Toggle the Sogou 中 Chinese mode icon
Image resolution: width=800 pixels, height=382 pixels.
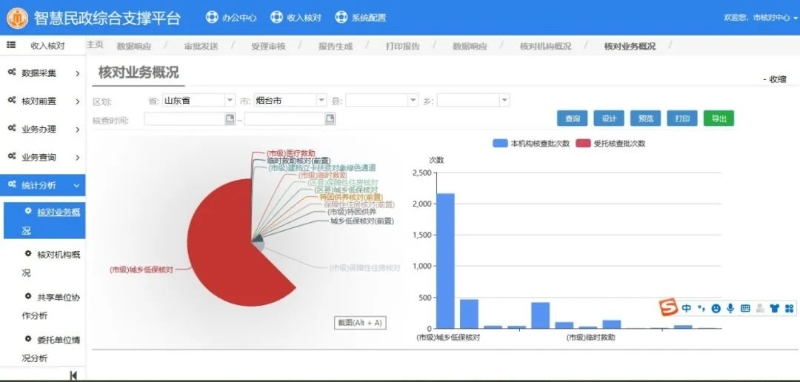tap(686, 308)
